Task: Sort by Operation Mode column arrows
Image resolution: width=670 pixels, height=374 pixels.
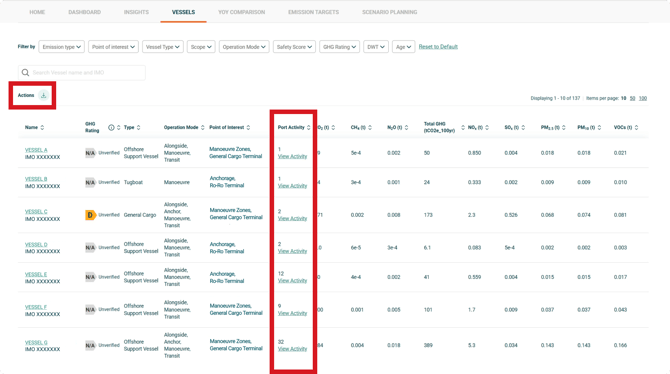Action: coord(203,127)
